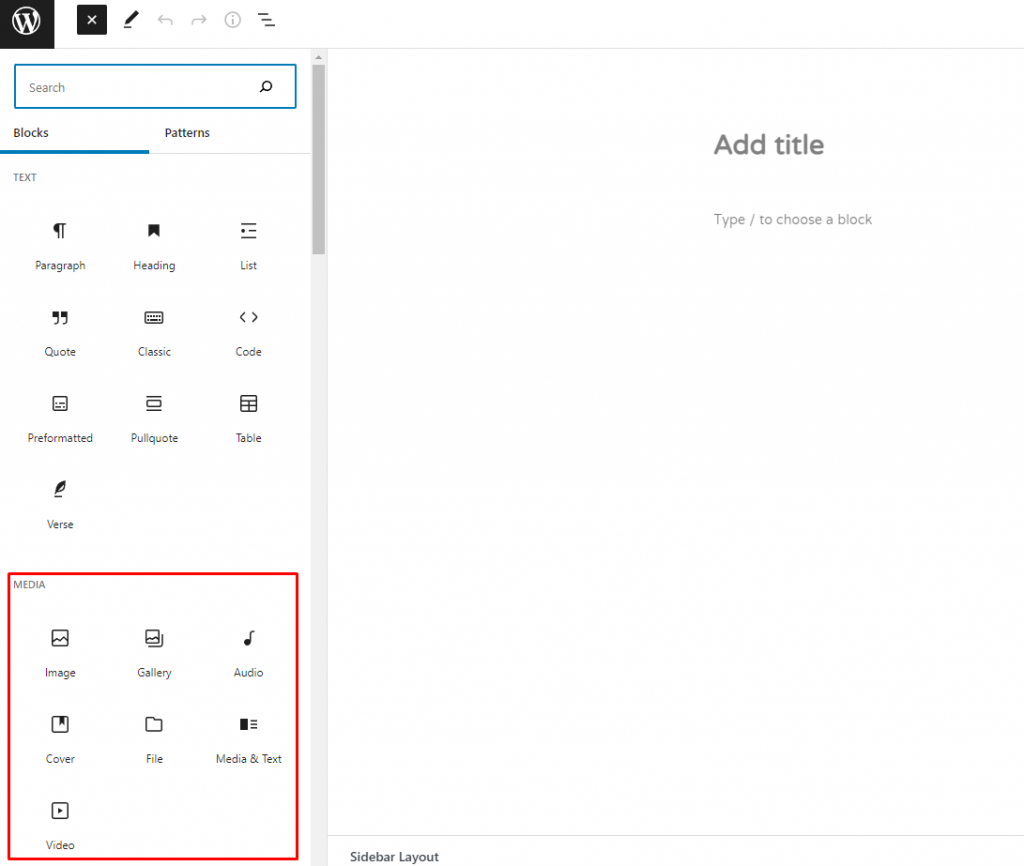Insert a Quote block

[x=60, y=332]
